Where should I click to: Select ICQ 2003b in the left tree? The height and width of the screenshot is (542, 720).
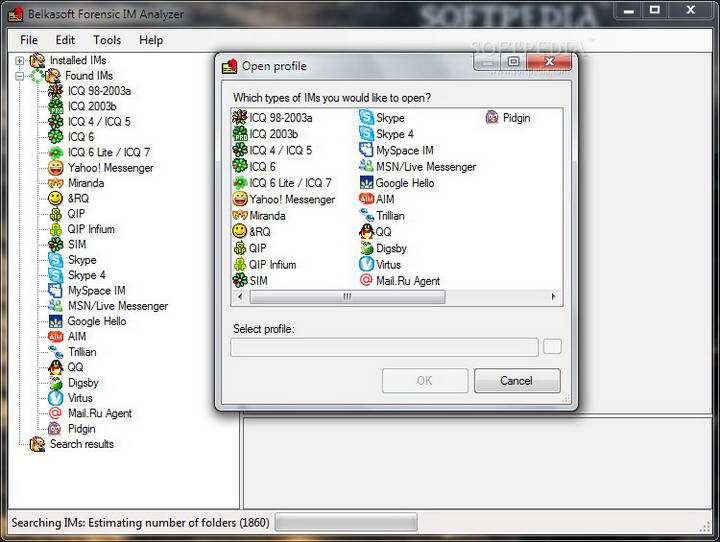tap(92, 106)
